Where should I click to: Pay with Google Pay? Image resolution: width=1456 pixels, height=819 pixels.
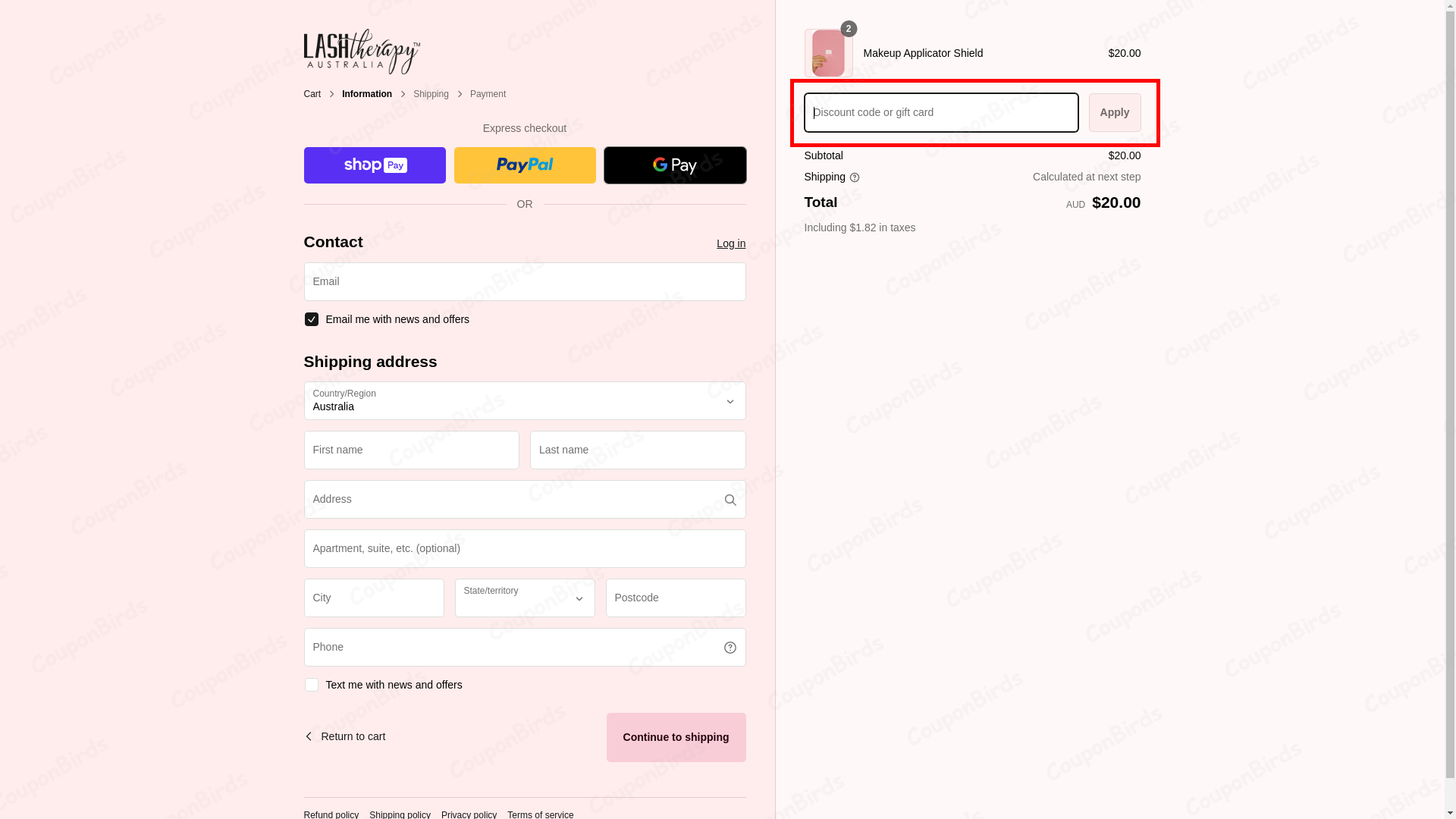point(674,165)
